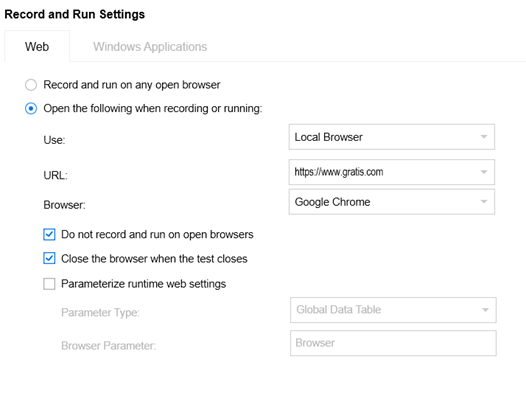Click the 'Close the browser when the test closes' label
Screen dimensions: 526x393
(x=154, y=259)
